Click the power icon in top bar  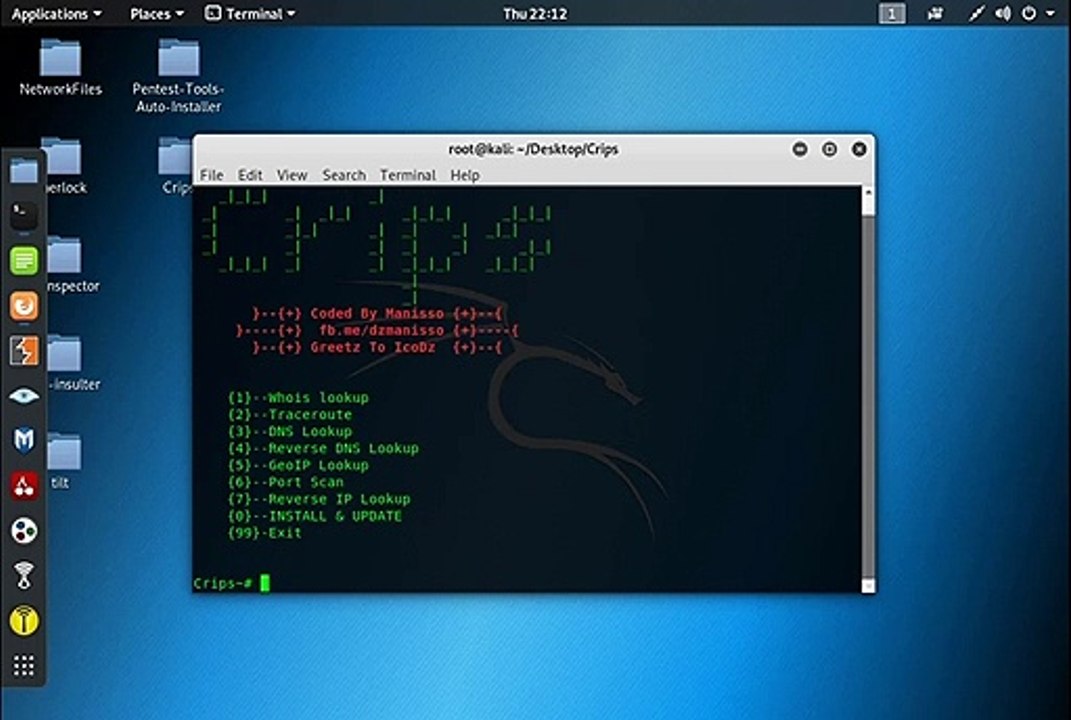pos(1029,13)
